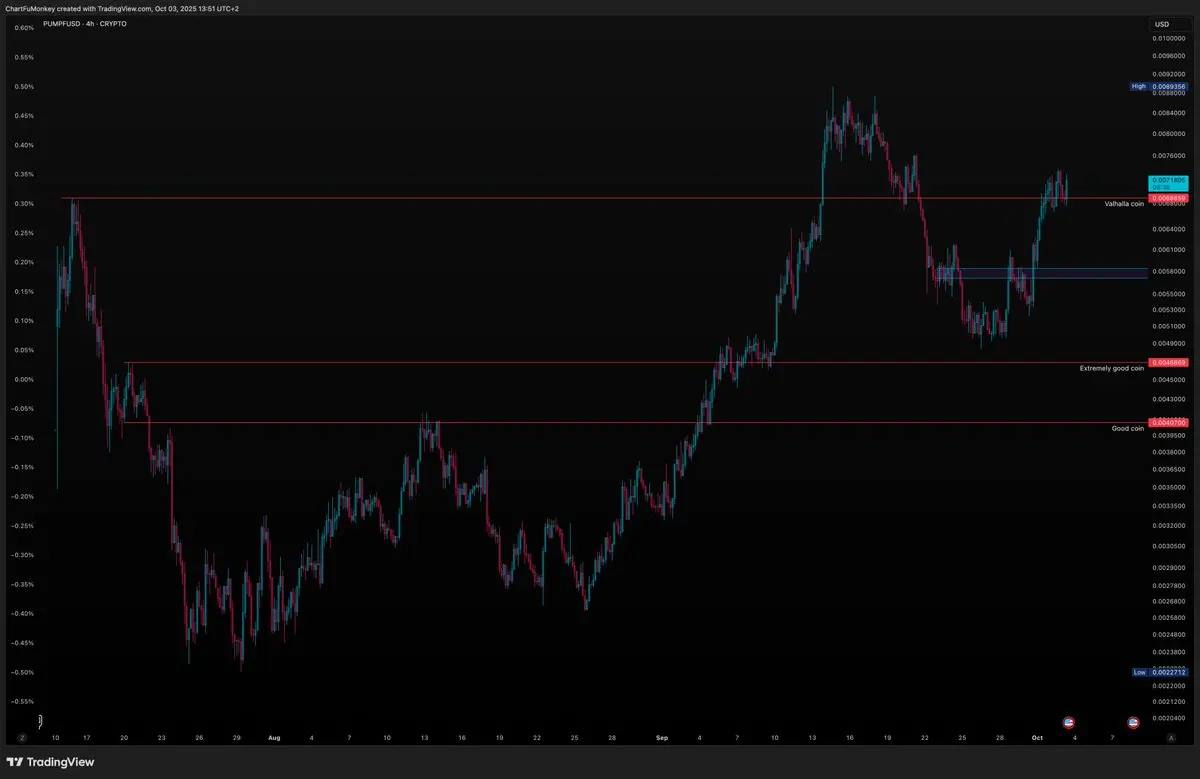This screenshot has height=779, width=1200.
Task: Open the USD currency selector
Action: point(1161,24)
